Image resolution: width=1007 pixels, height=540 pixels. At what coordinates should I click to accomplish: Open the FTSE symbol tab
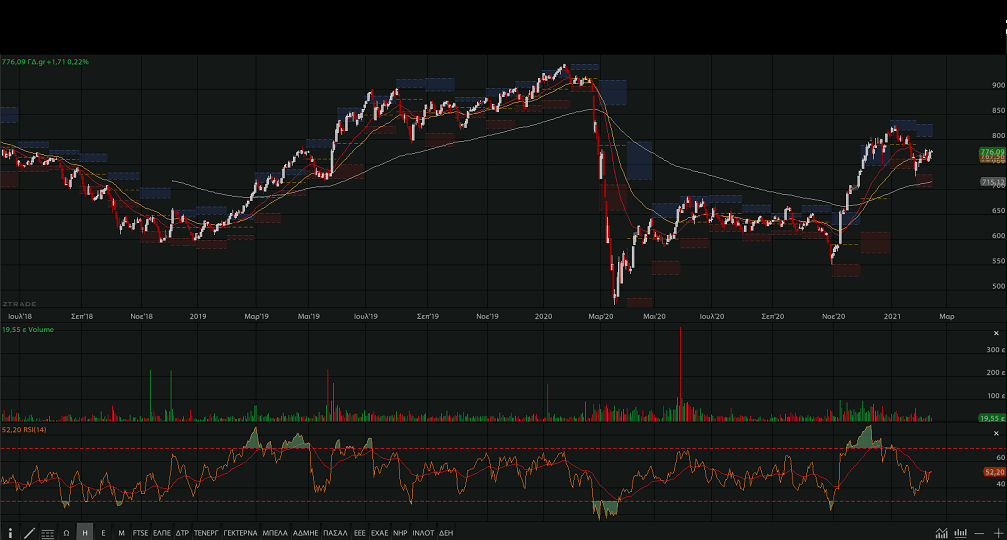[x=140, y=533]
